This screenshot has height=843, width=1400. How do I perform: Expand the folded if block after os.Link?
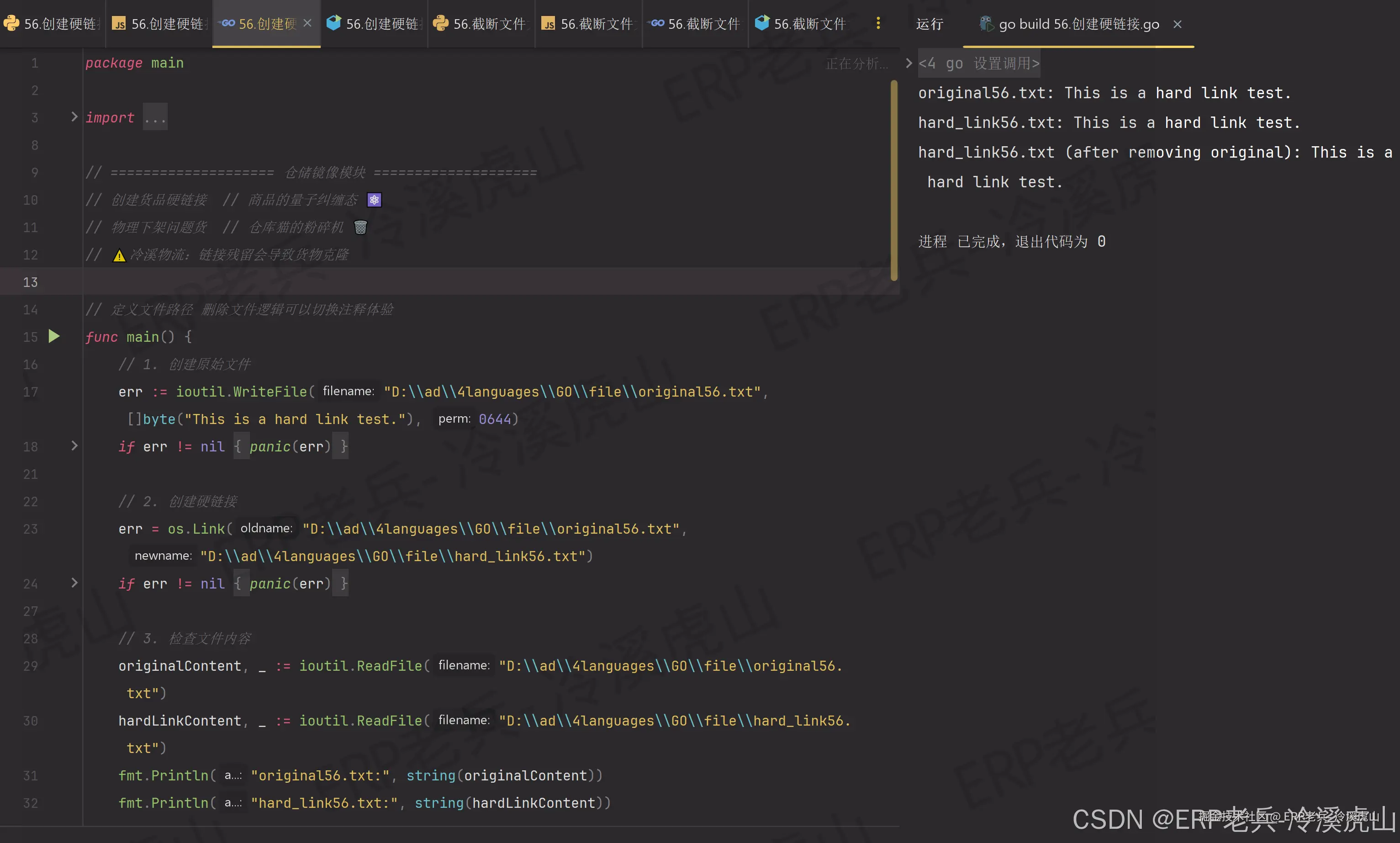74,583
